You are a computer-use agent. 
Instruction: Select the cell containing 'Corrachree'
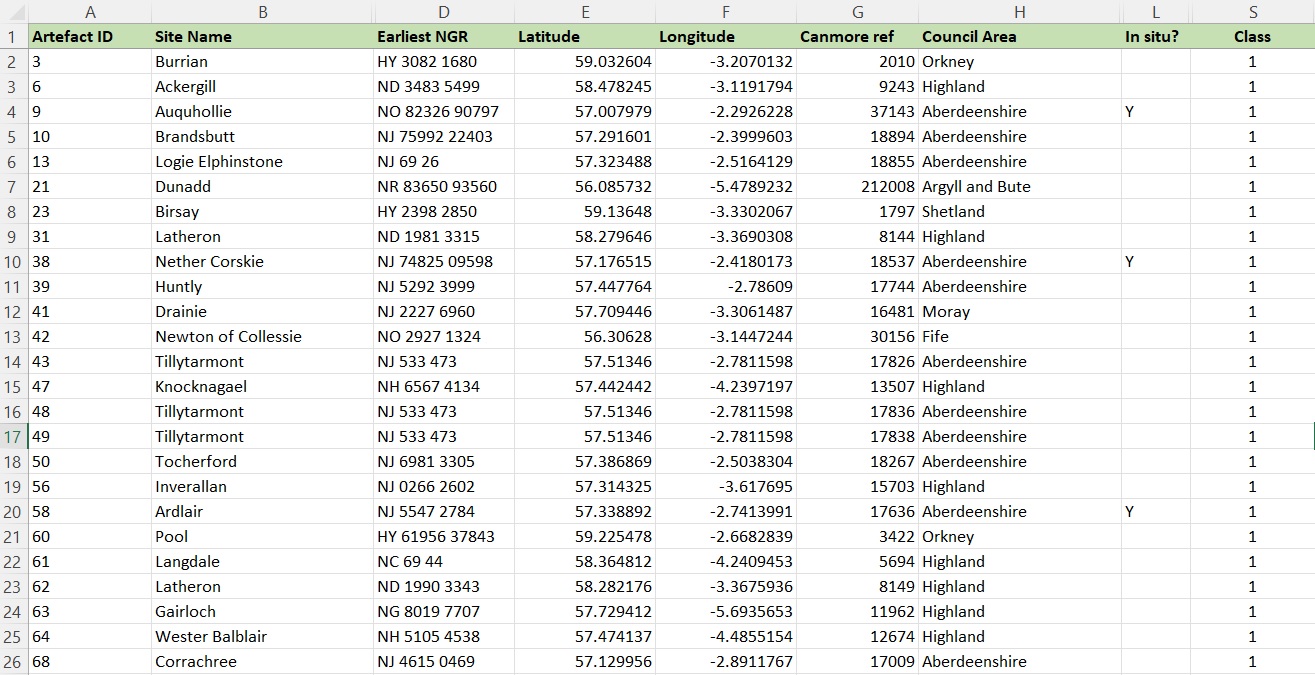262,662
